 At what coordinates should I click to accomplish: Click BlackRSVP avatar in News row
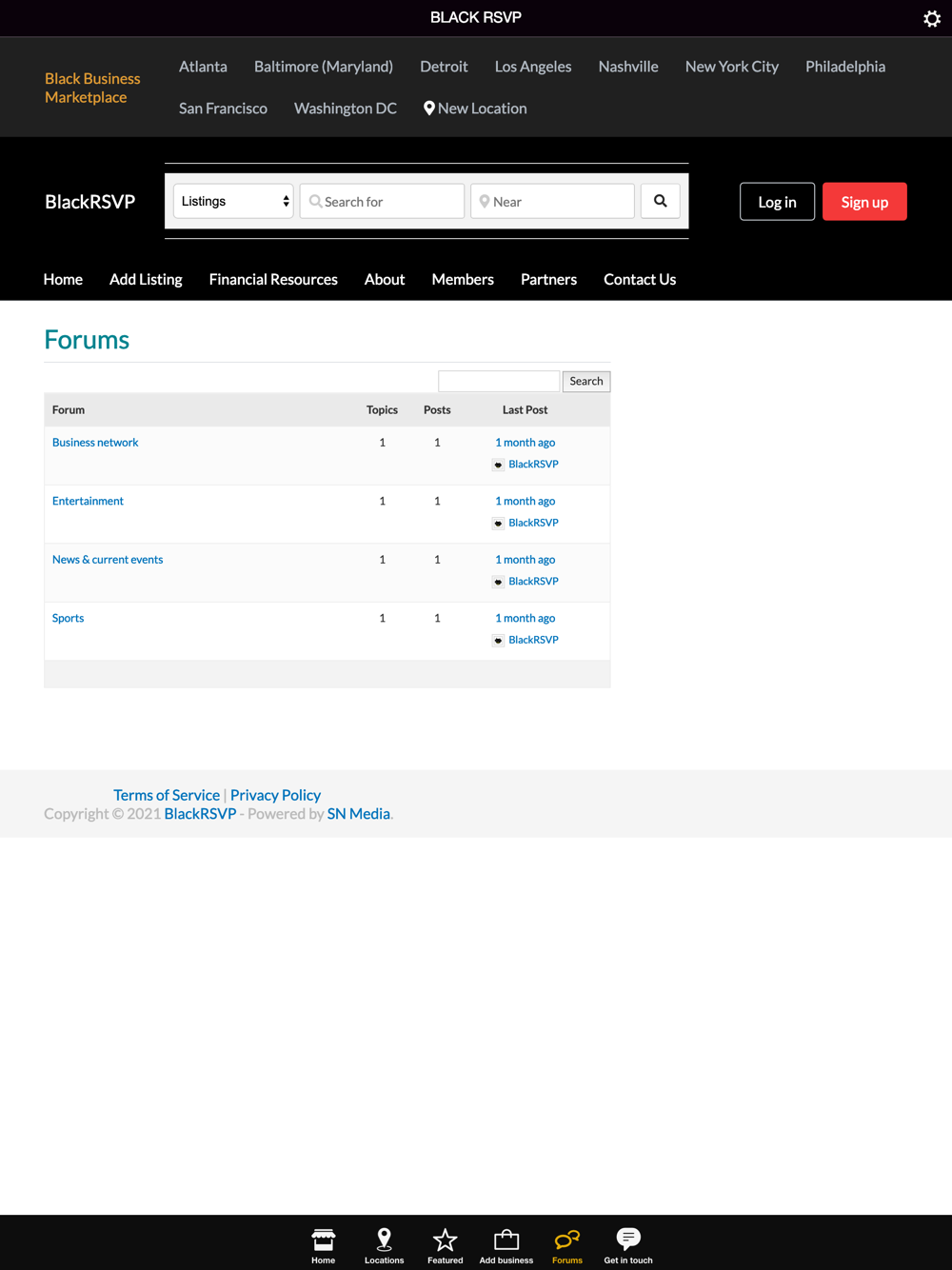(498, 582)
